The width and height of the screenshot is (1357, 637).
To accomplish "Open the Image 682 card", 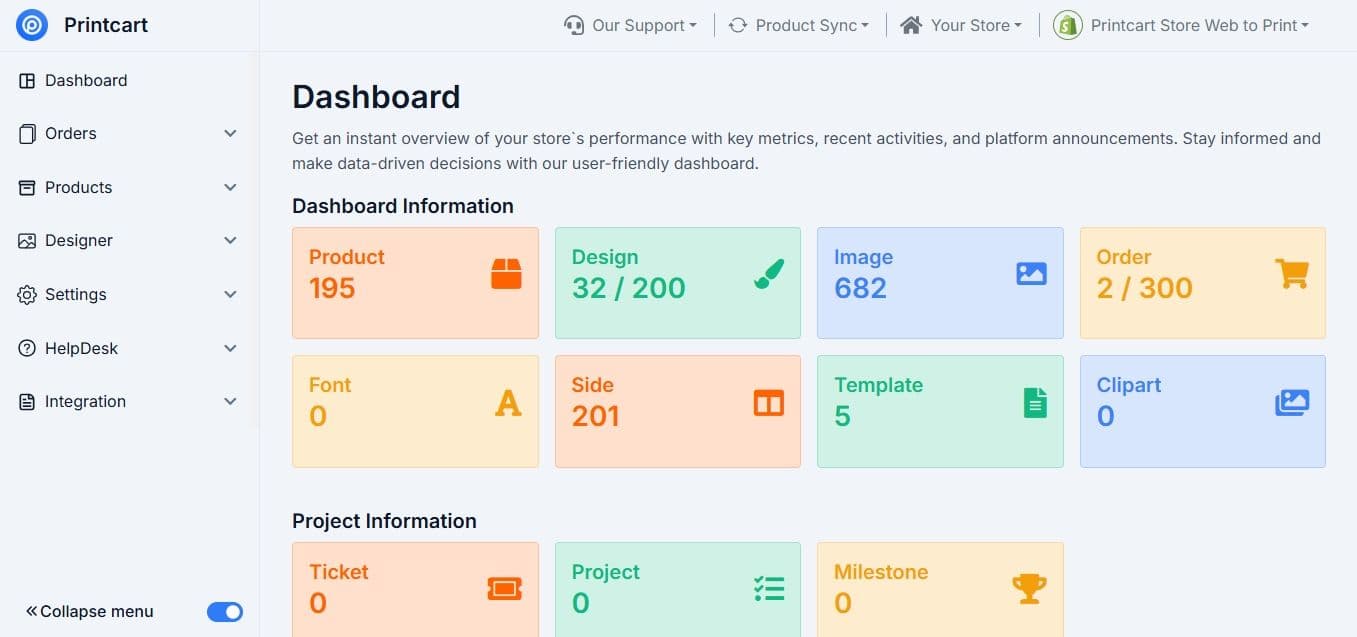I will [940, 283].
